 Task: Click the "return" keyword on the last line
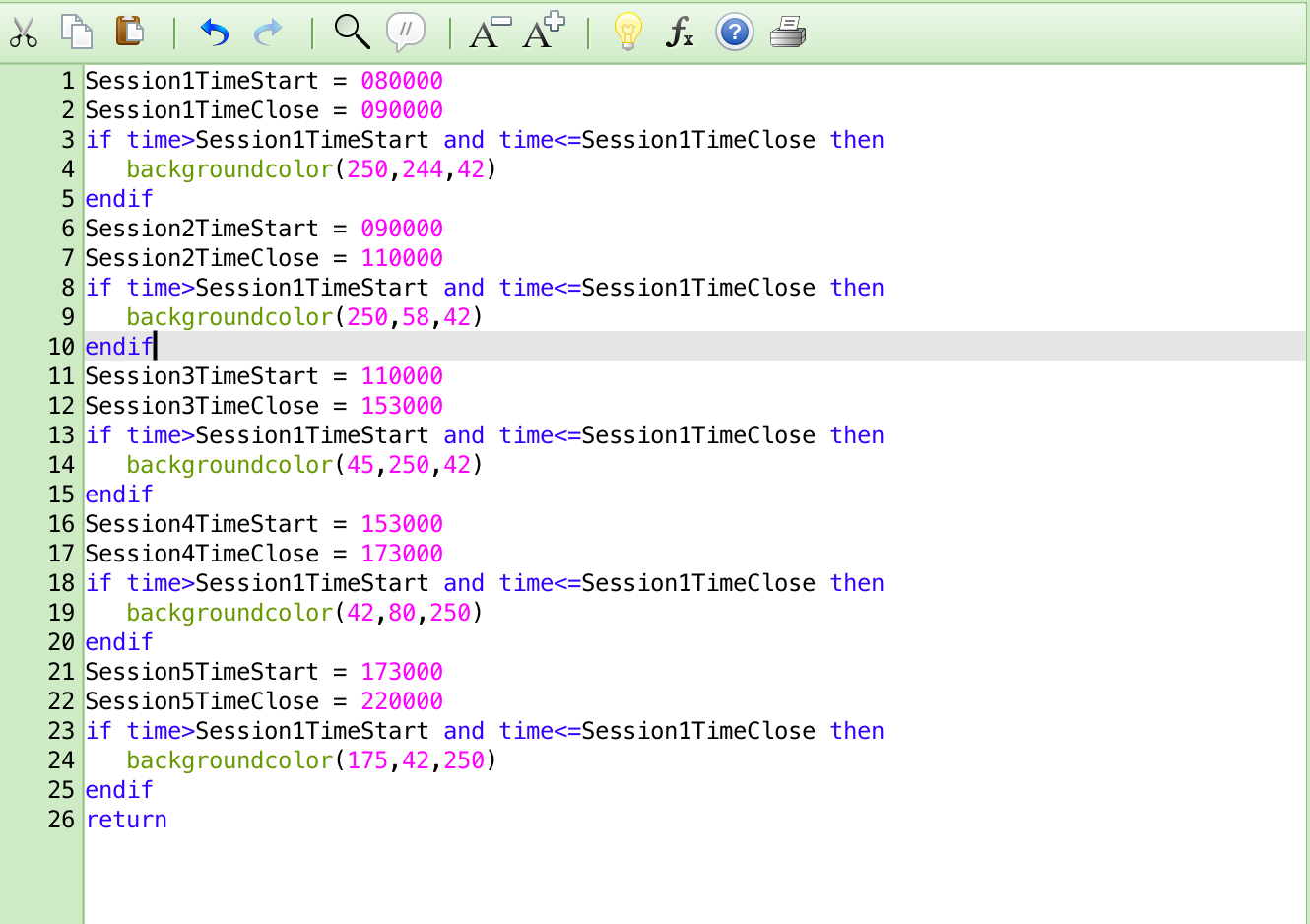[x=126, y=820]
